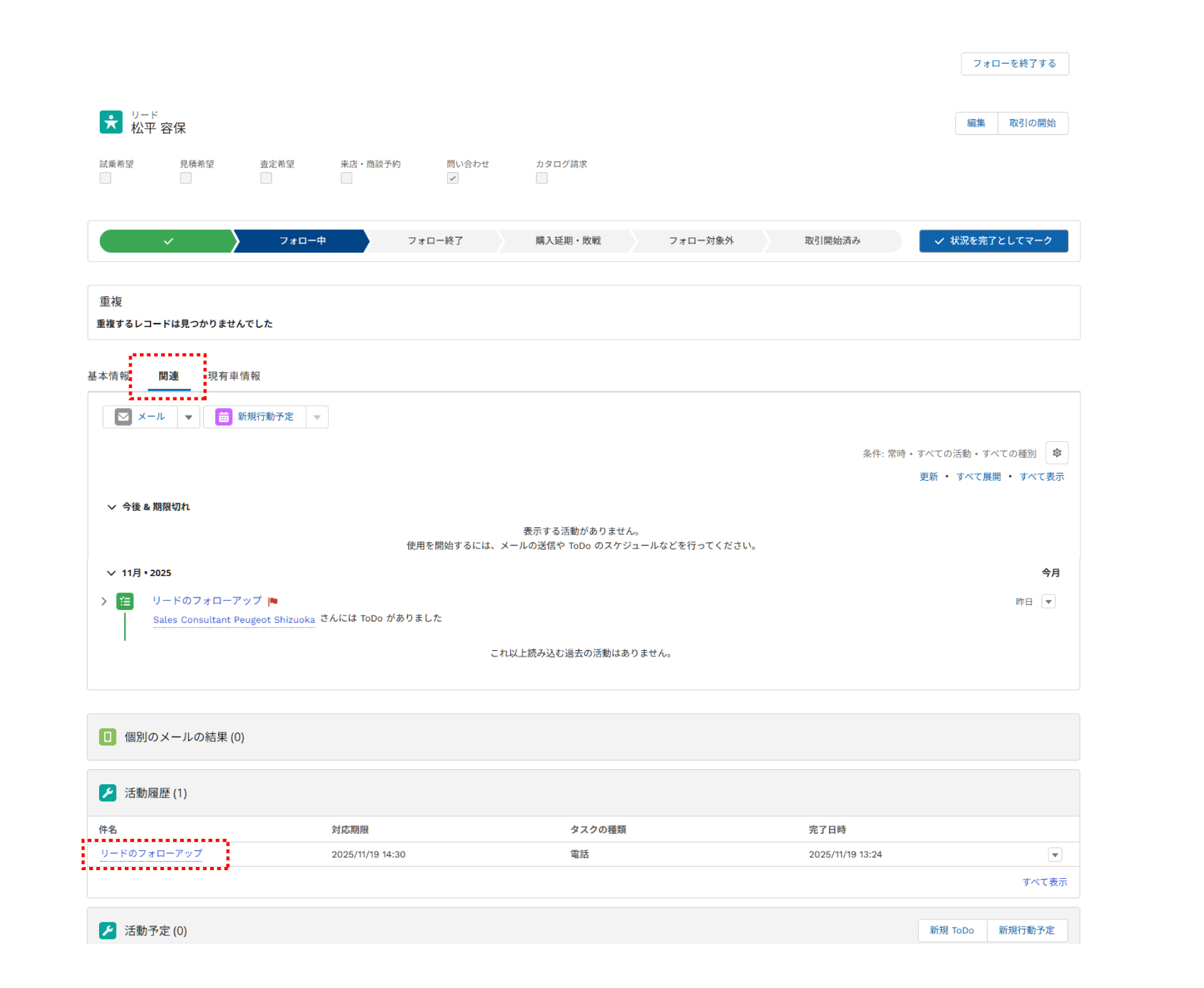Click the lead star icon beside 松平 容保
Viewport: 1204px width, 988px height.
[111, 122]
